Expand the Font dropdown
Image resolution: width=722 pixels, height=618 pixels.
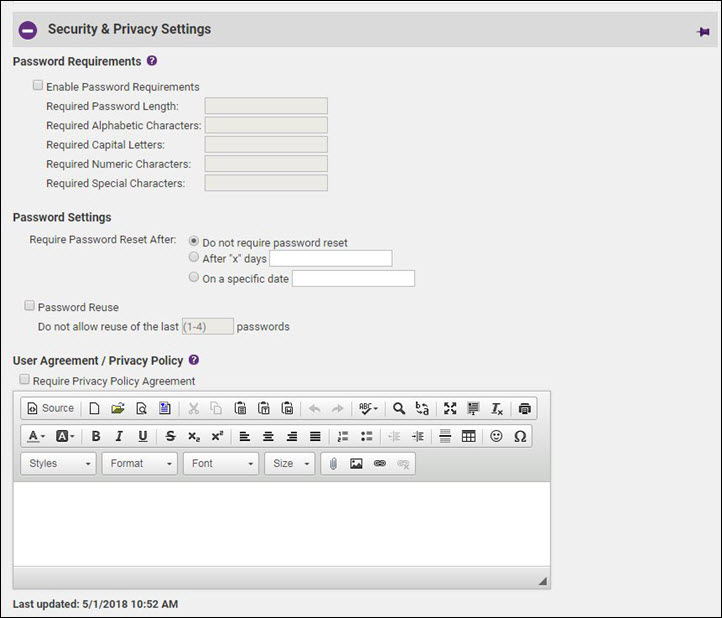221,464
